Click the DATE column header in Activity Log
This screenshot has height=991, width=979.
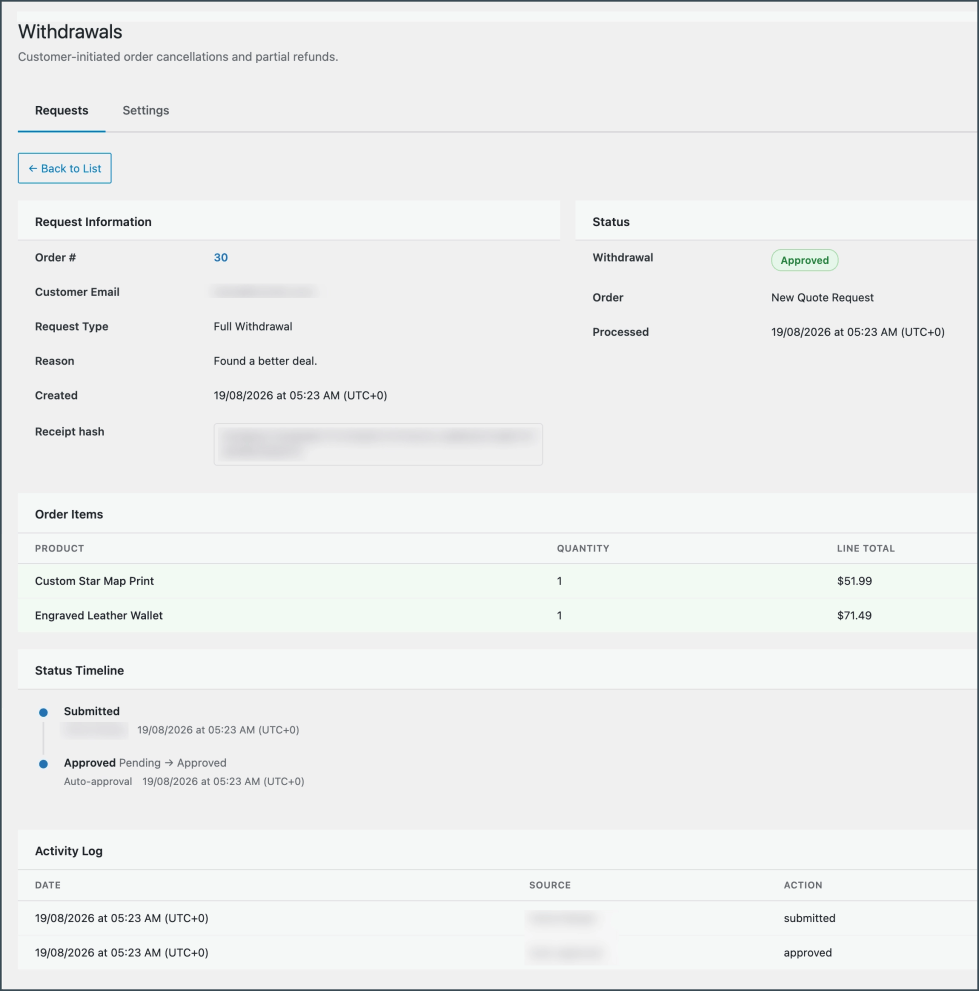(48, 885)
